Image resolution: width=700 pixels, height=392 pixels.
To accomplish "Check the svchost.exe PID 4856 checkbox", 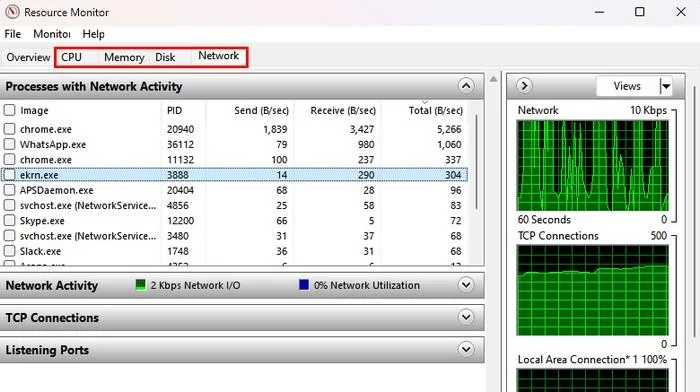I will [9, 205].
